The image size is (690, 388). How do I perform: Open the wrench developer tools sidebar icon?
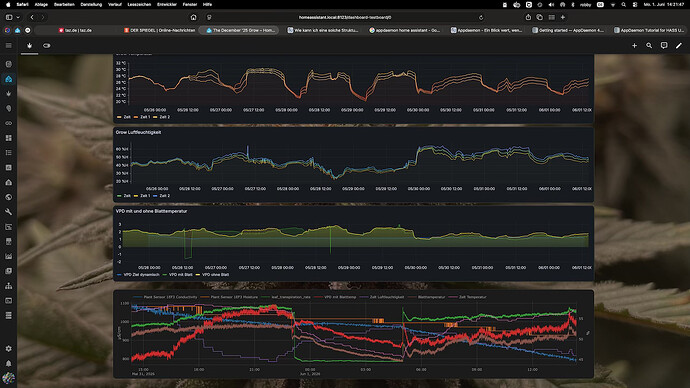coord(8,212)
